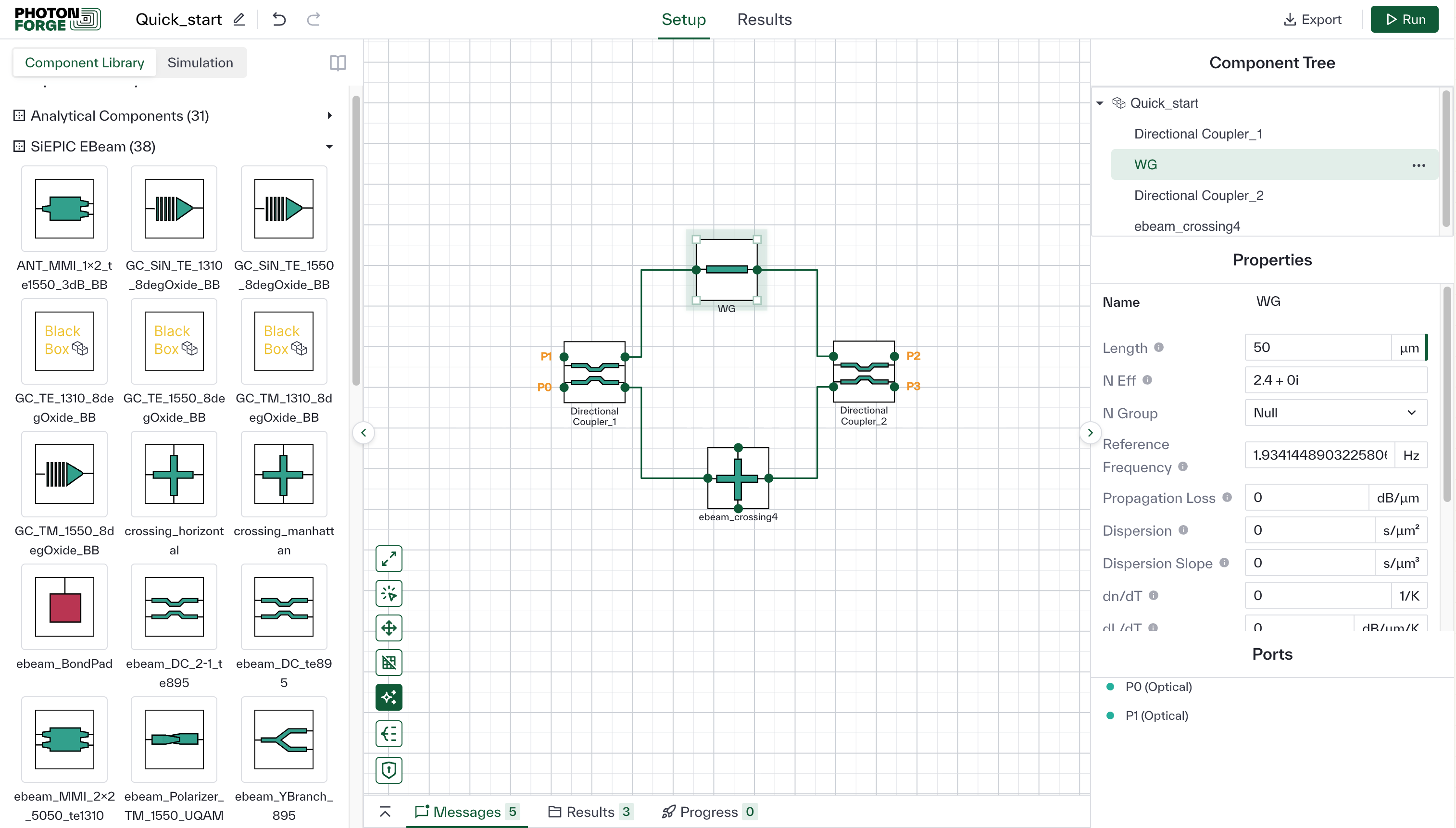Open the Results top tab
The height and width of the screenshot is (828, 1456).
pyautogui.click(x=764, y=19)
